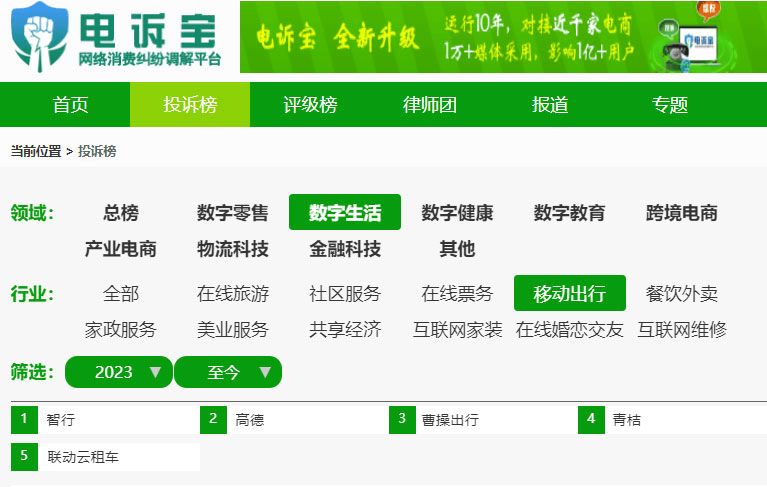Image resolution: width=767 pixels, height=487 pixels.
Task: Filter by 互联网维修 industry
Action: point(681,330)
